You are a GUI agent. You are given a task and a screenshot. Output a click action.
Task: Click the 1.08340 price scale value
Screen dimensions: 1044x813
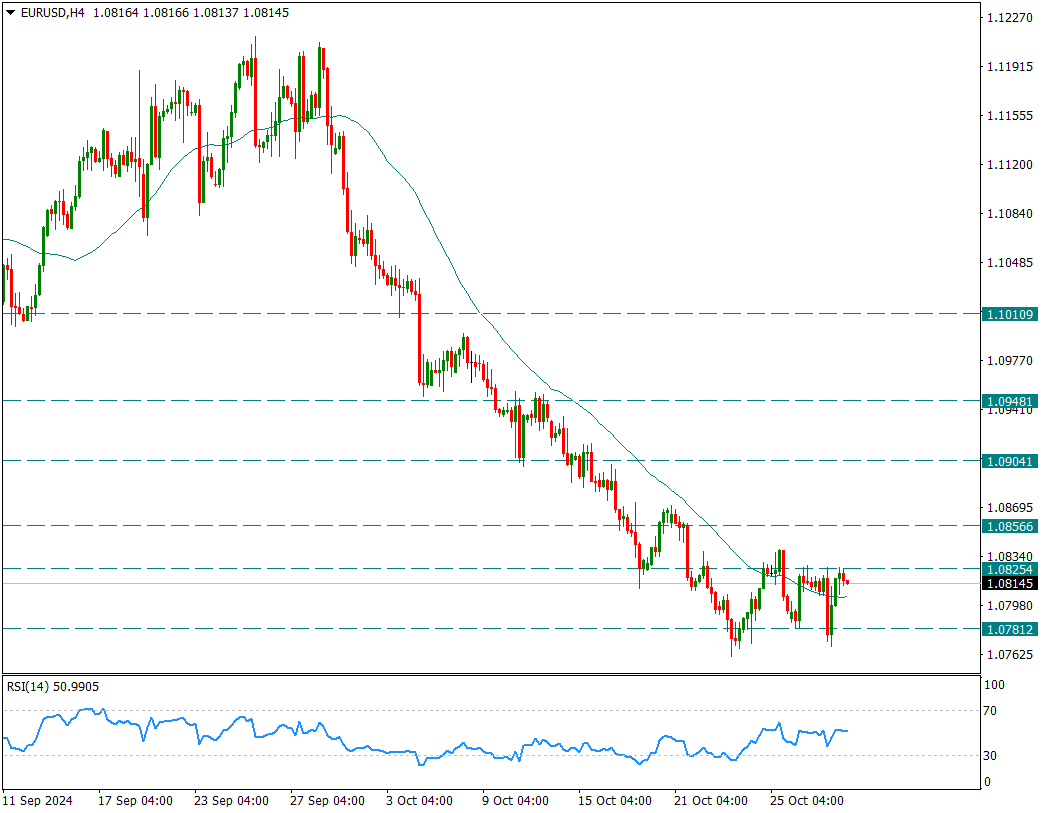click(x=1010, y=557)
